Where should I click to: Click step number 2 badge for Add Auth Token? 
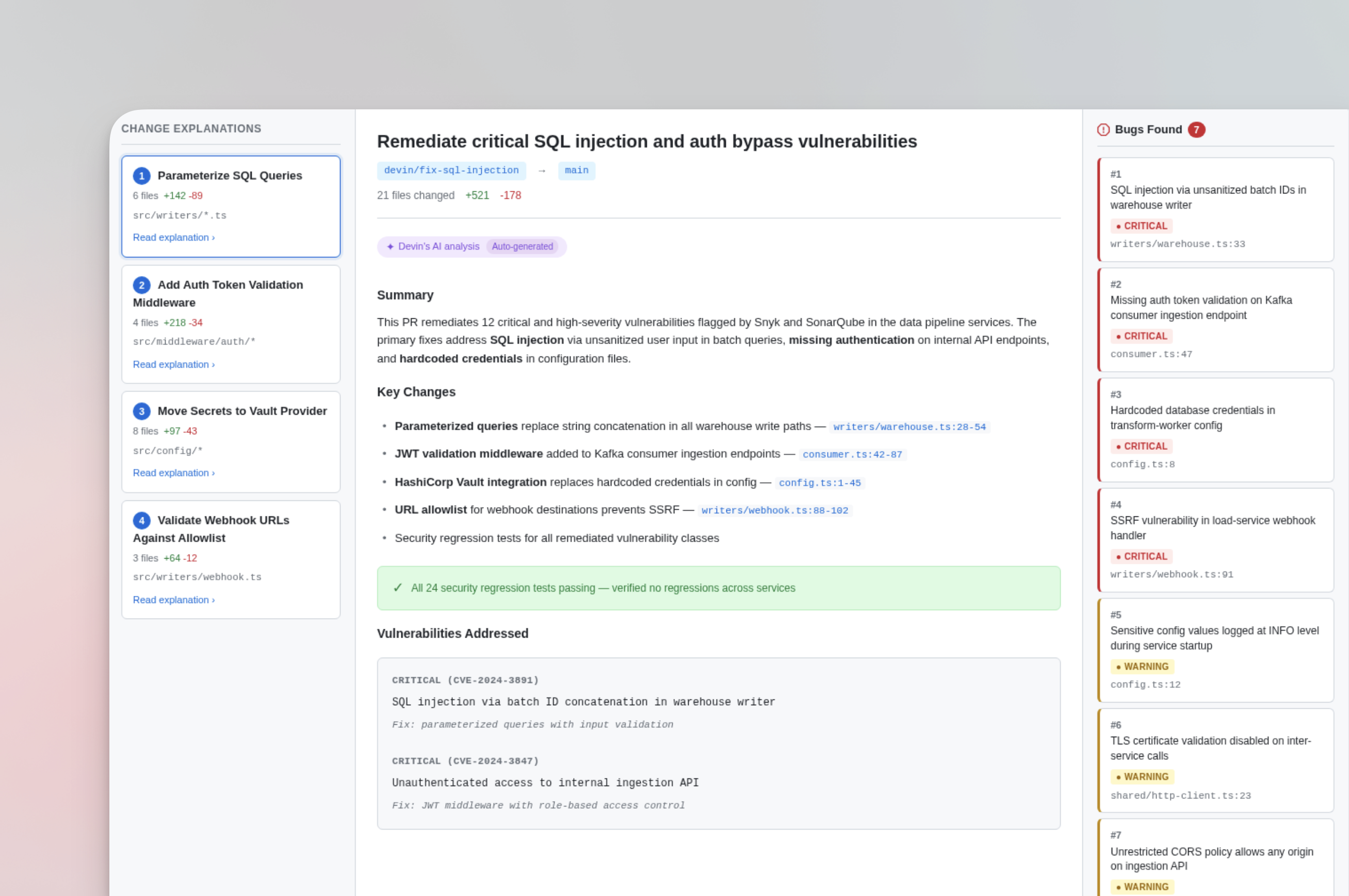pyautogui.click(x=142, y=285)
